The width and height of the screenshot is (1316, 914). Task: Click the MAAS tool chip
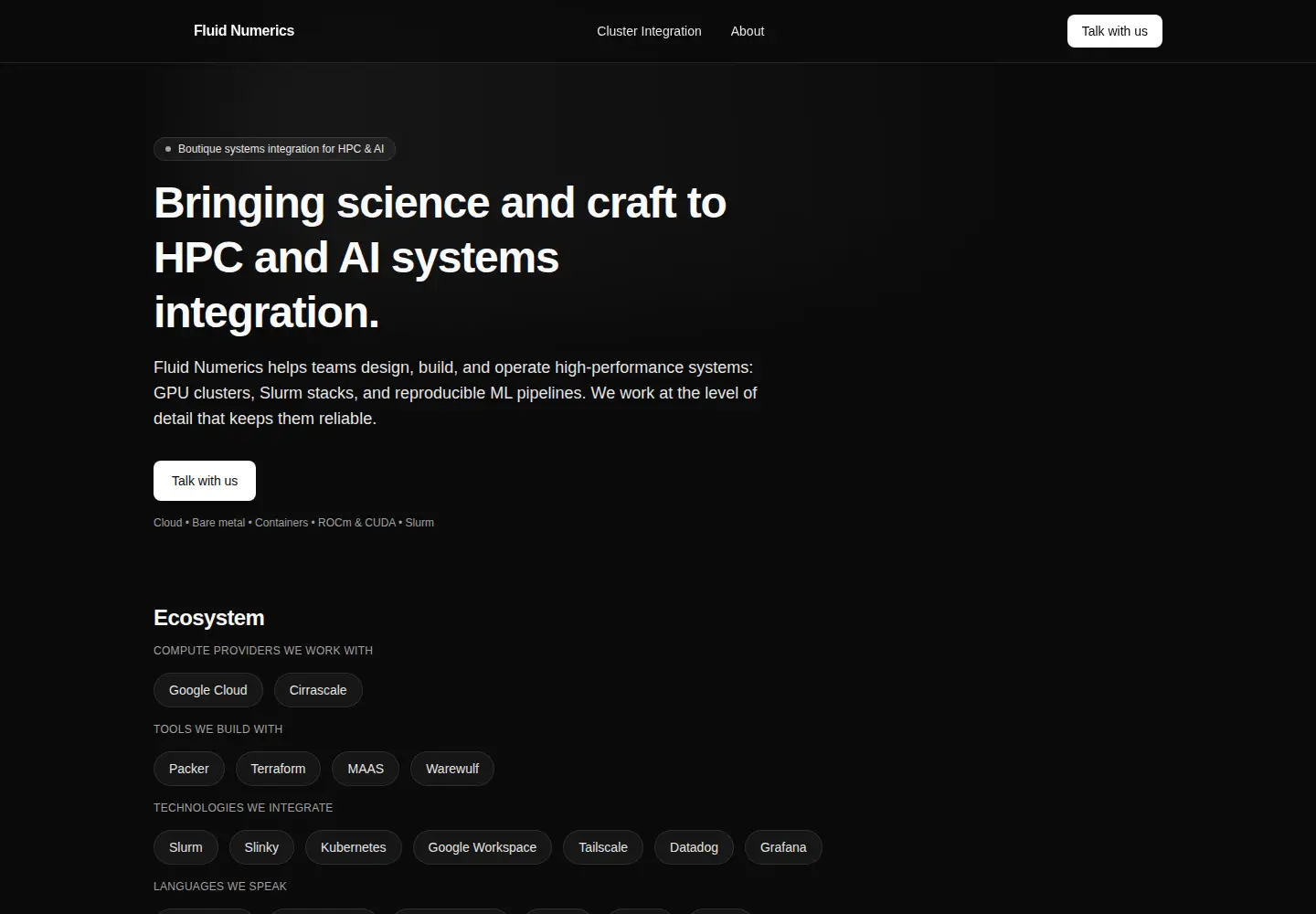click(366, 769)
